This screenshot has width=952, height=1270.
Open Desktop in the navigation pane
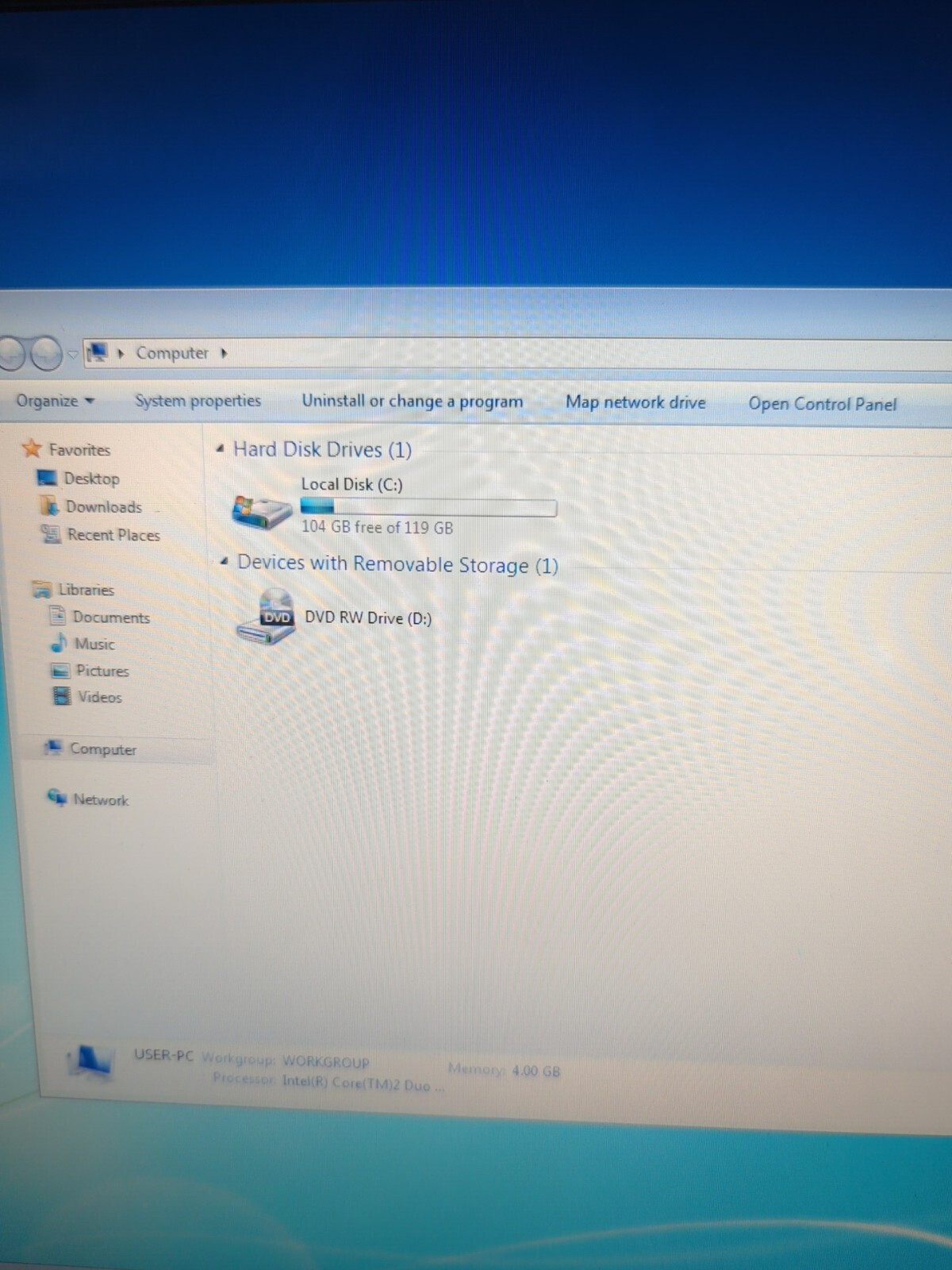[91, 479]
